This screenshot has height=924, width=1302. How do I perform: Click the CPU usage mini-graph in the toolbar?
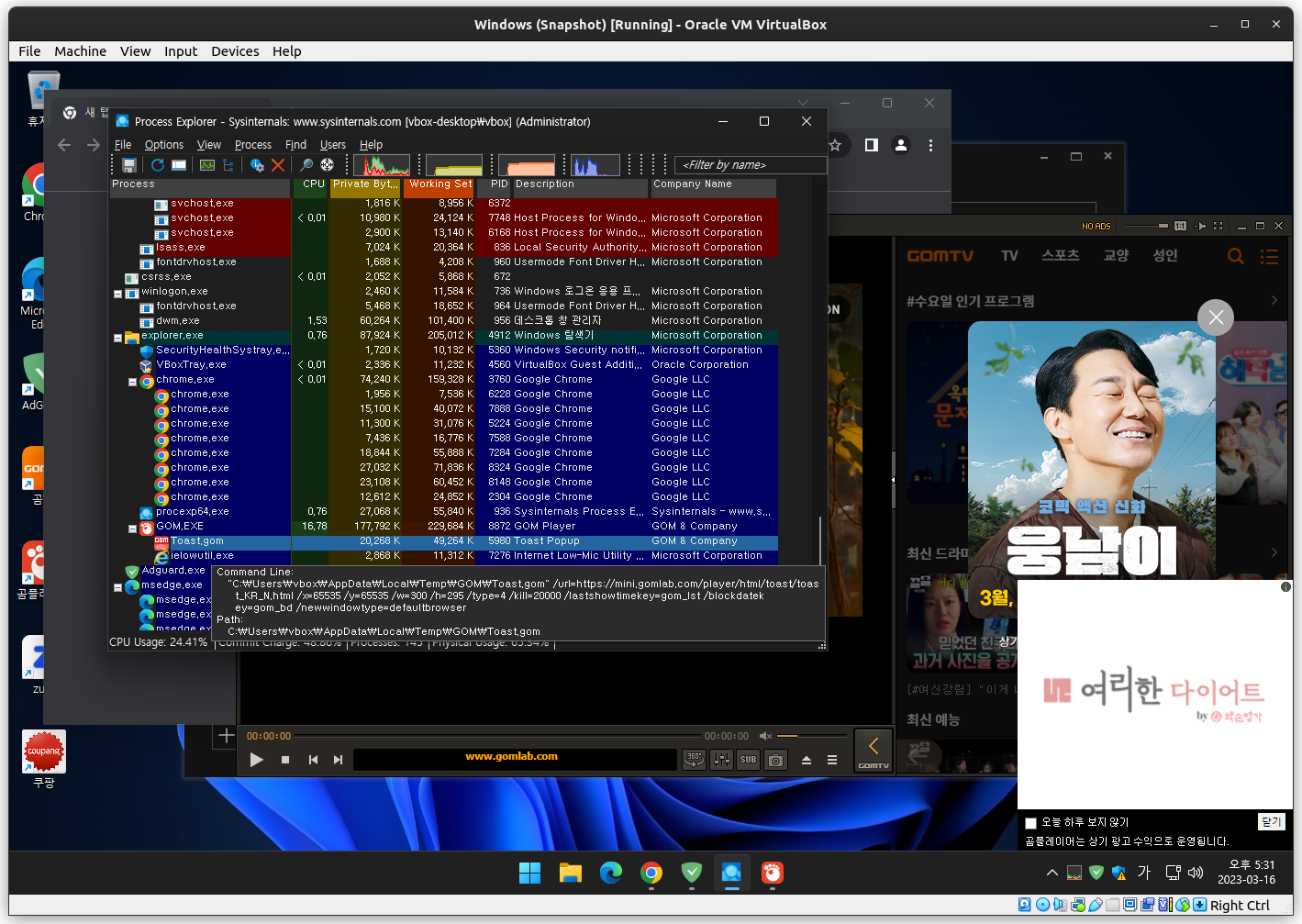tap(383, 165)
